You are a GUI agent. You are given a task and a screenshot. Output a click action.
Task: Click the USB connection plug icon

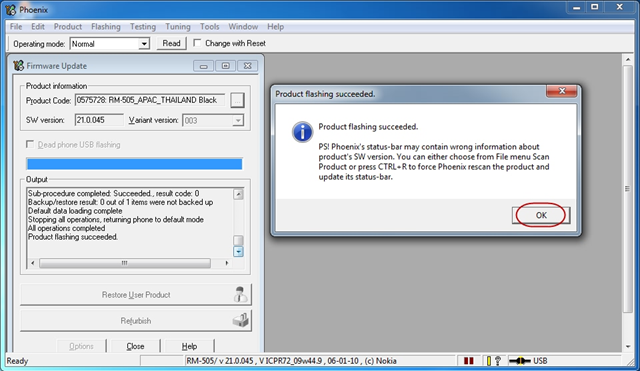[519, 361]
